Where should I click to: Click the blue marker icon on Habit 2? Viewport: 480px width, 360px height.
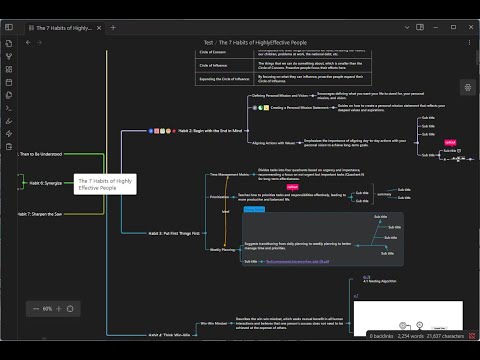[x=151, y=131]
